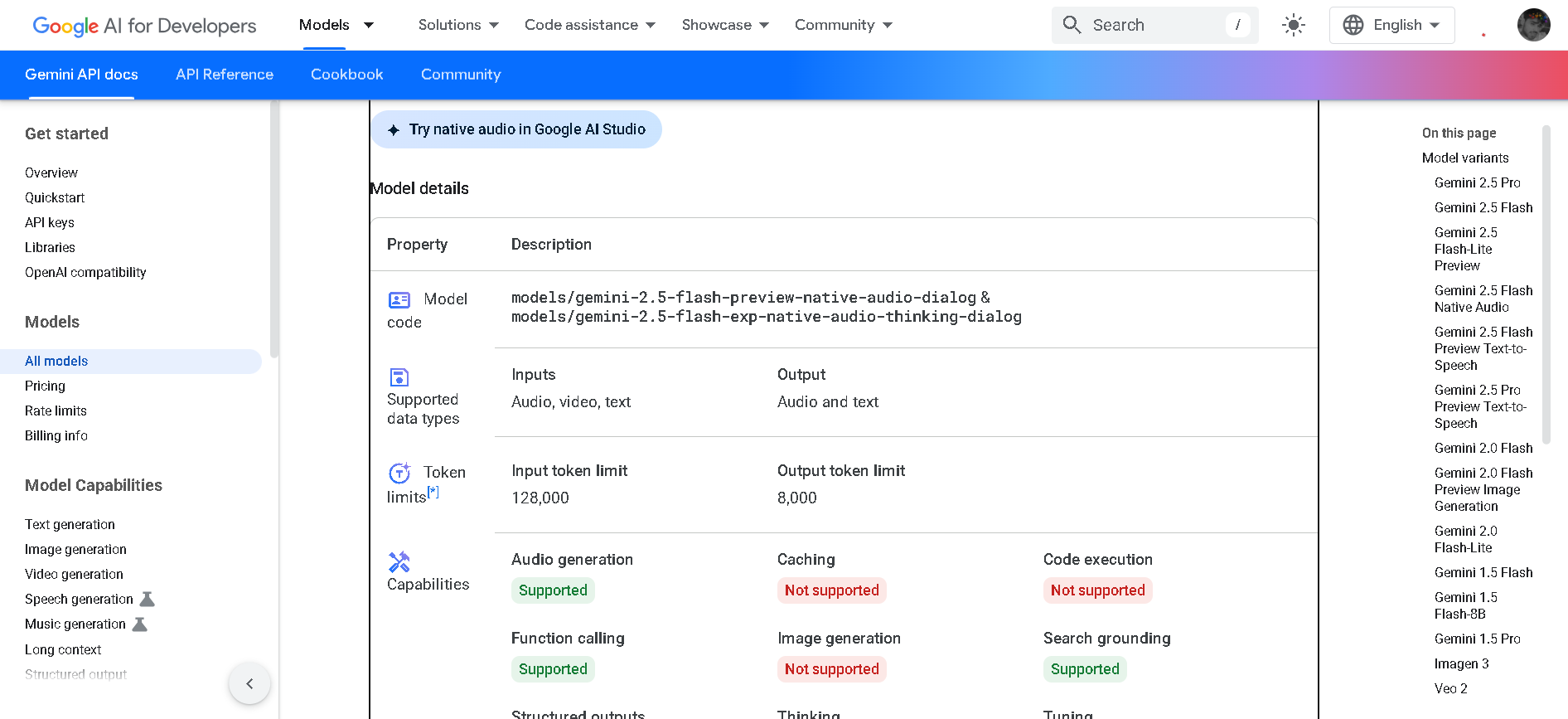Viewport: 1568px width, 719px height.
Task: Open the Cookbook tab
Action: pyautogui.click(x=347, y=75)
